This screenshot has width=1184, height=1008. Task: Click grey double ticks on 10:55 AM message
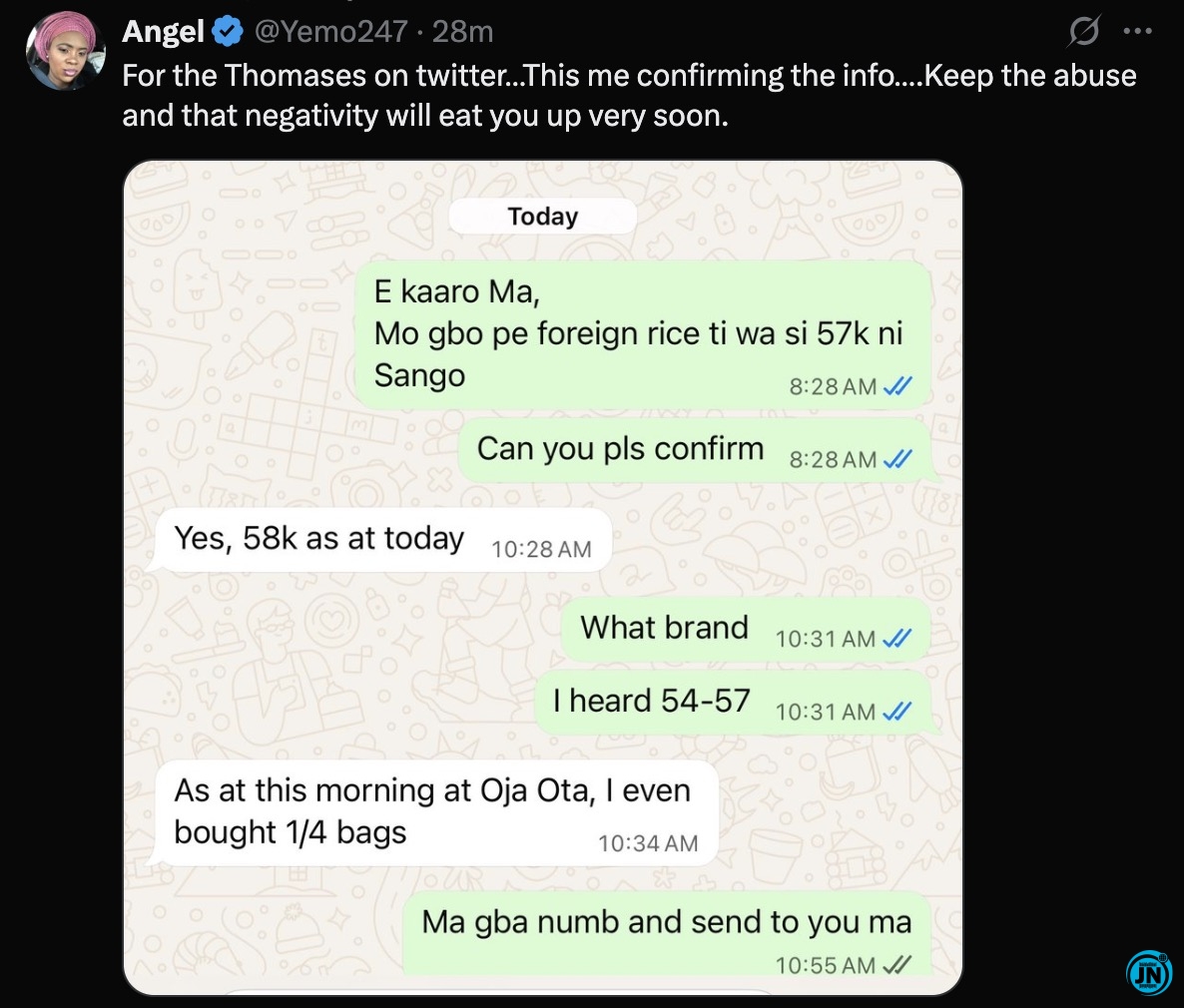[x=896, y=965]
